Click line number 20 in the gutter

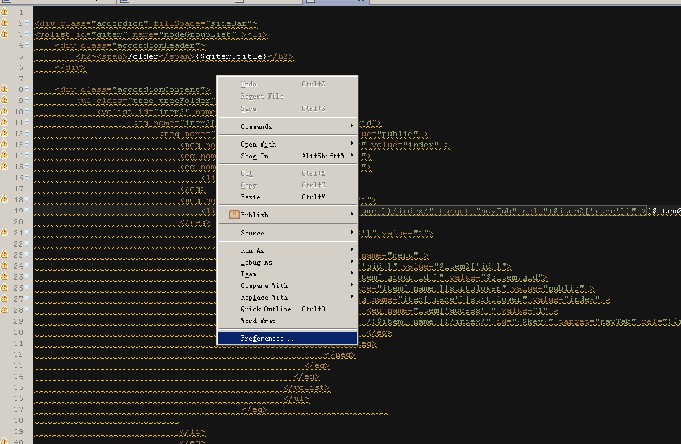[19, 221]
